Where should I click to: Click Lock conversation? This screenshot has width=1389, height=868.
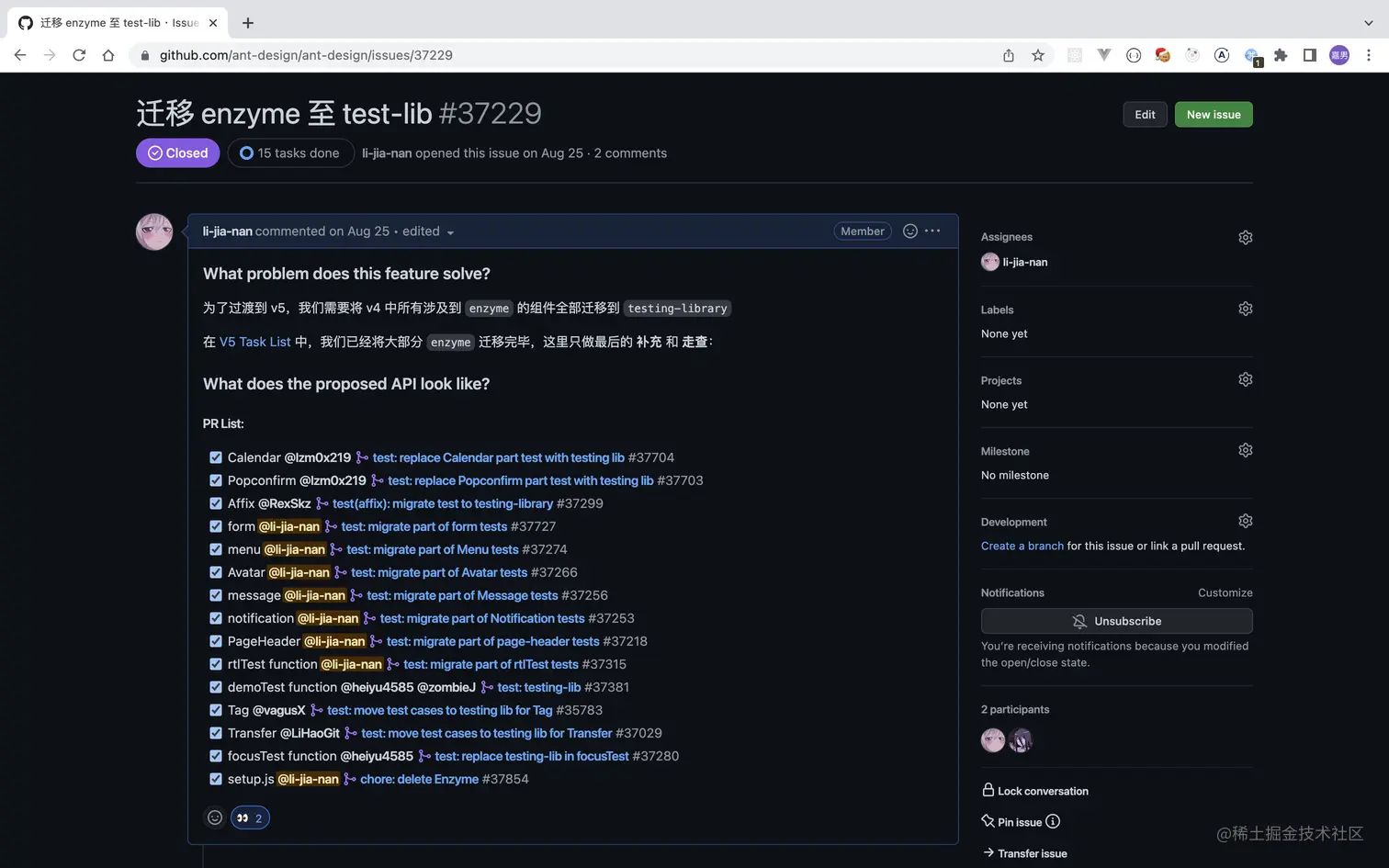[x=1035, y=791]
